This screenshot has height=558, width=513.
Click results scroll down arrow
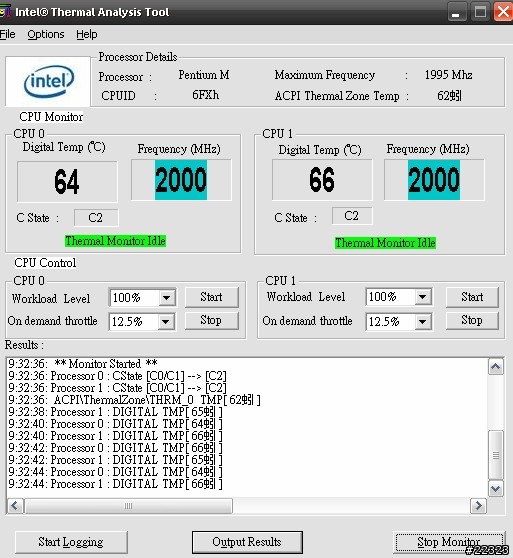click(496, 488)
